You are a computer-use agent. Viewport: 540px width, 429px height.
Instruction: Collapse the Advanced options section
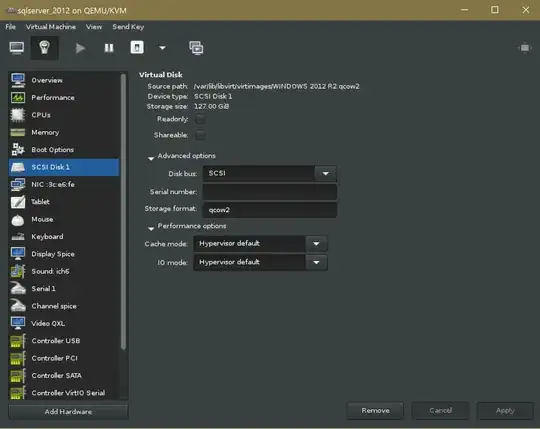(x=151, y=158)
